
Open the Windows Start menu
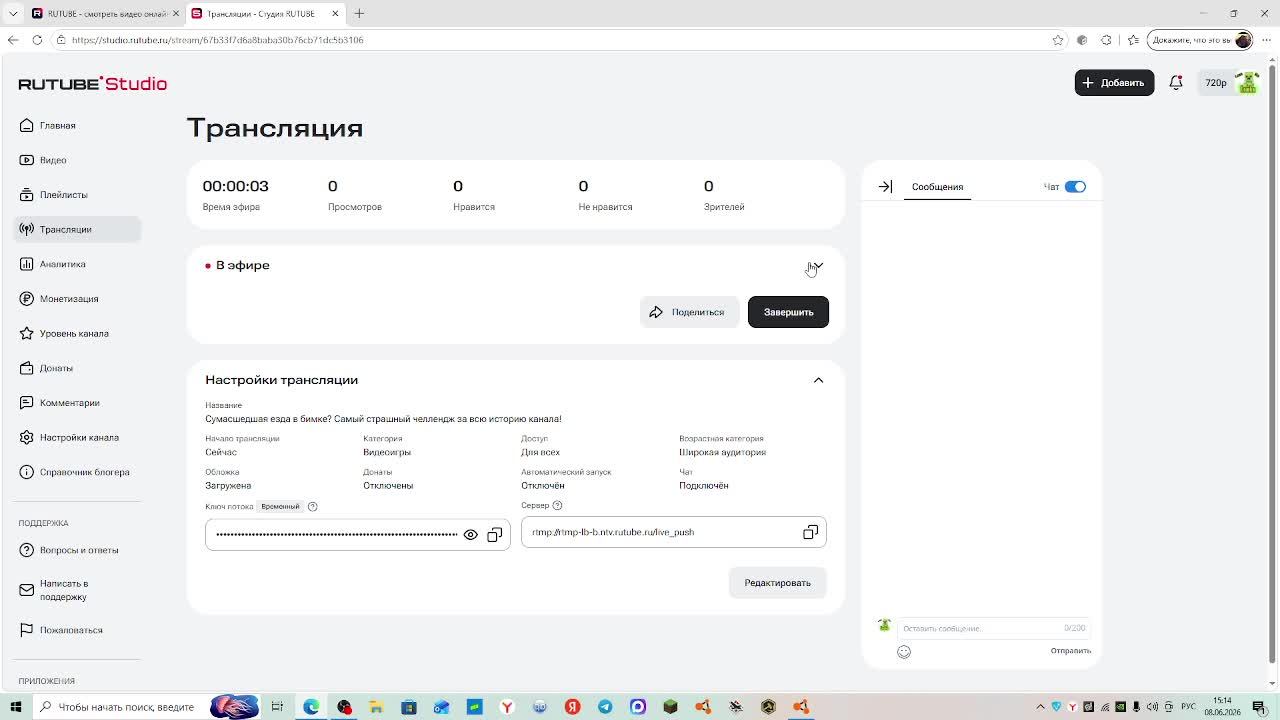click(15, 707)
